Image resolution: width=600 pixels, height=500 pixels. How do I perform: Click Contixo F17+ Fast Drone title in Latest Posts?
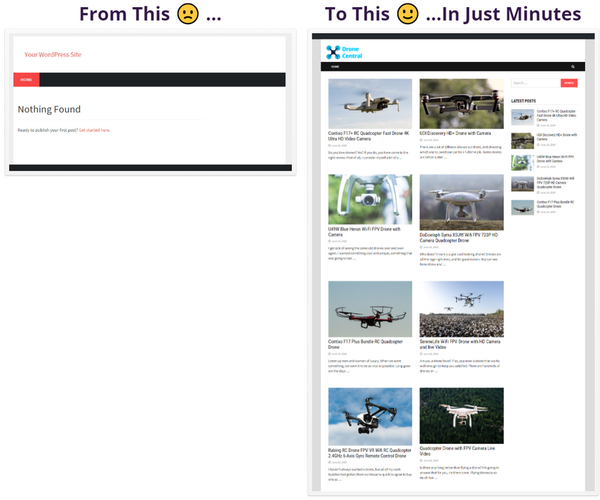[556, 115]
